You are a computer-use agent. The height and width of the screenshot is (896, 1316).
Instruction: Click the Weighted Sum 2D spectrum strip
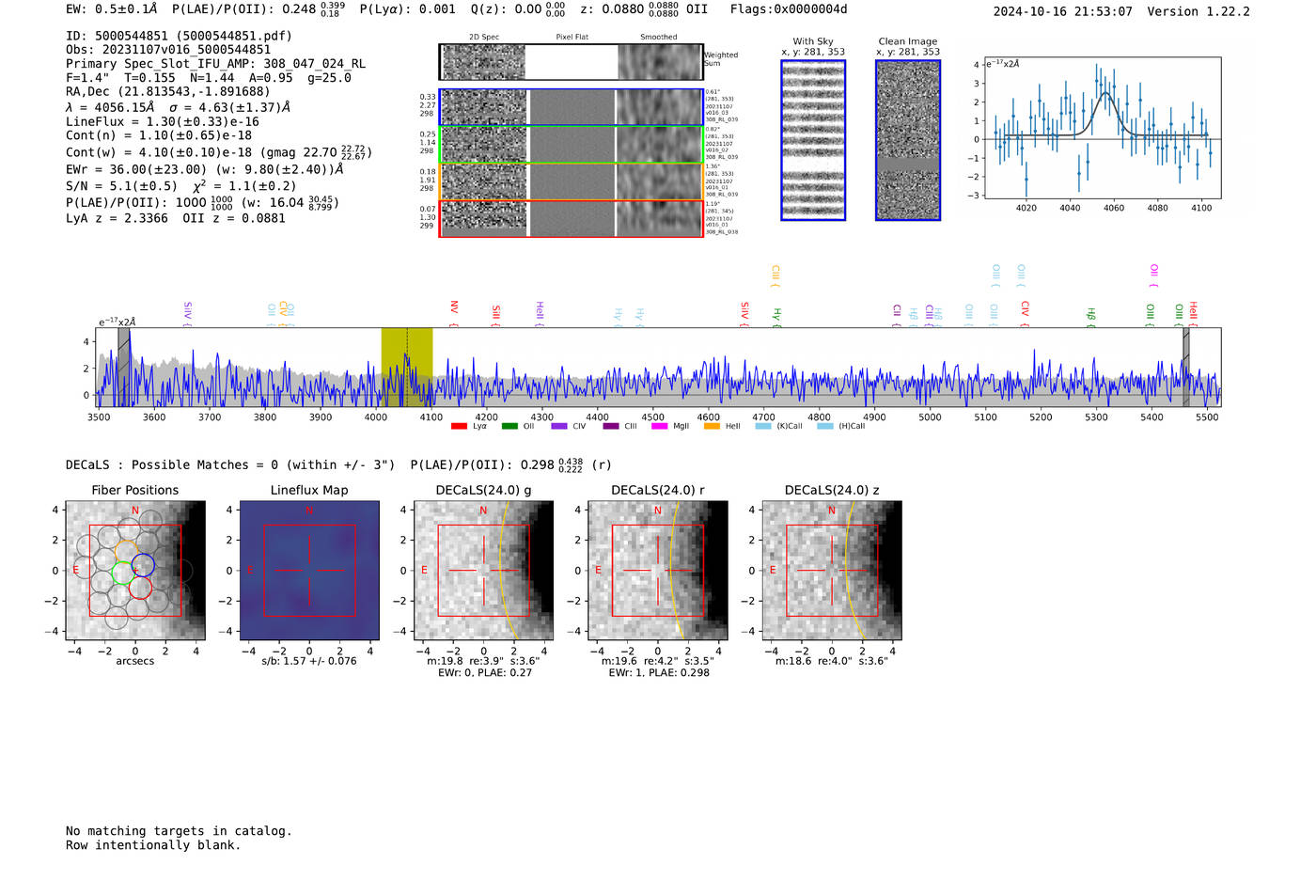(x=572, y=62)
